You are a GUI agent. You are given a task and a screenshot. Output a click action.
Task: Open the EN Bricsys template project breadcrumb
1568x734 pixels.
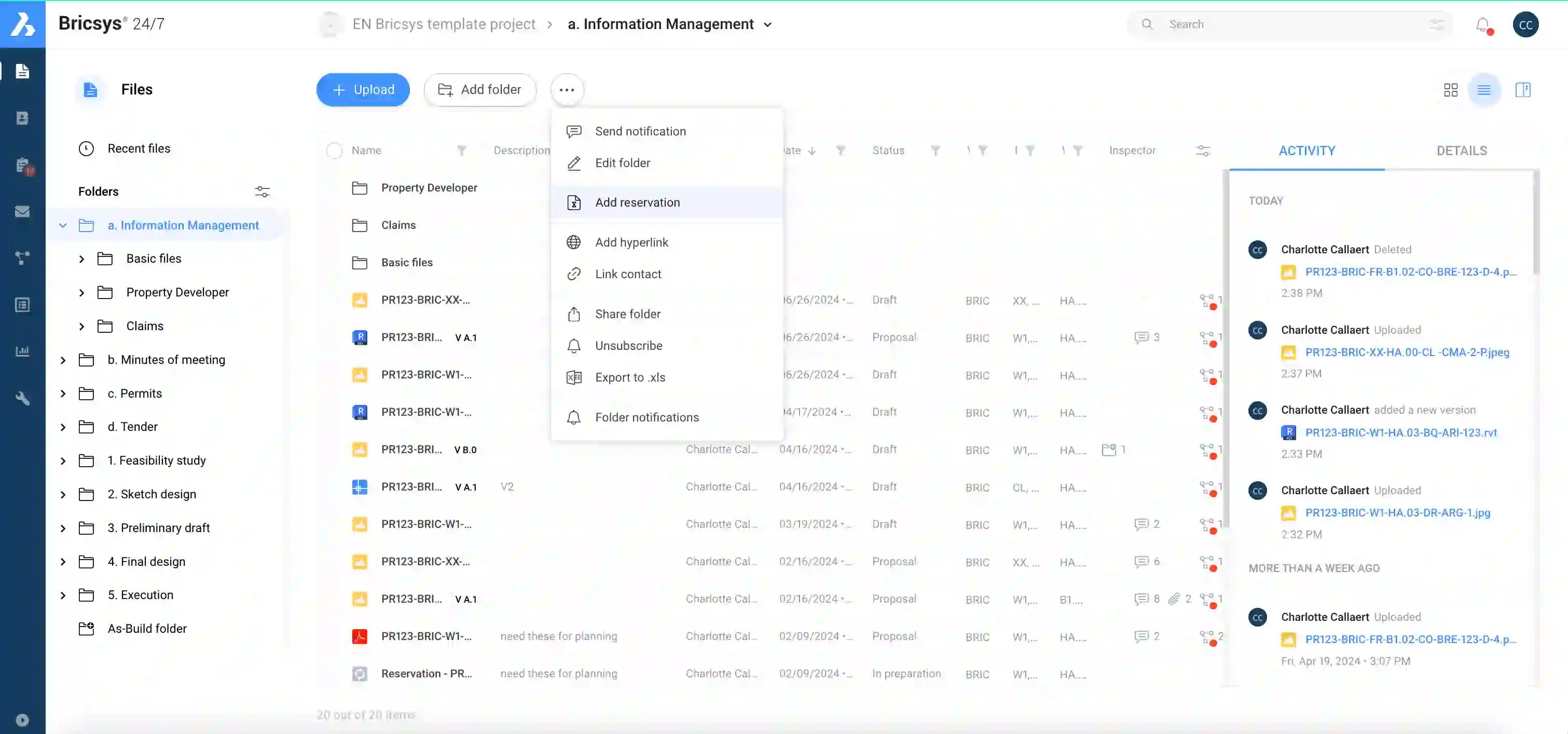[x=444, y=24]
